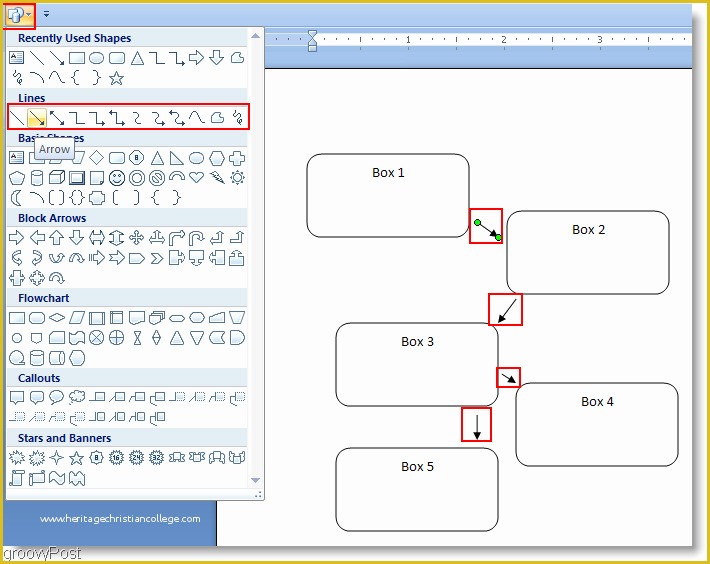Select the Heart shape
Viewport: 710px width, 564px height.
coord(196,177)
